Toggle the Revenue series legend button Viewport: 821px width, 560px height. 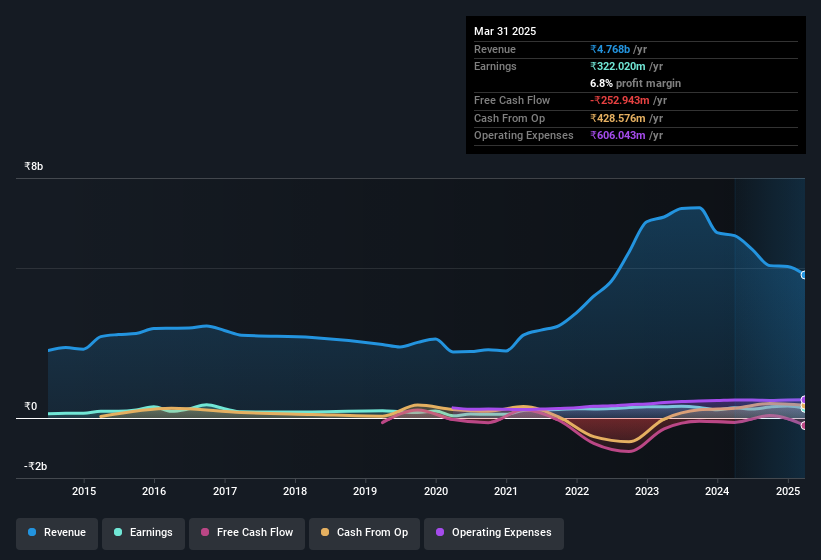pos(57,533)
